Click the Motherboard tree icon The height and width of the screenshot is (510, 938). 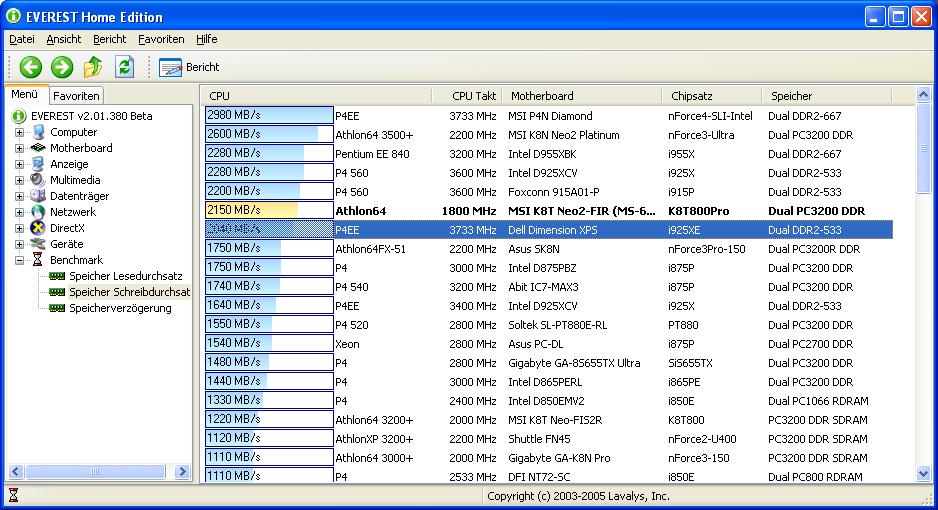(x=38, y=148)
